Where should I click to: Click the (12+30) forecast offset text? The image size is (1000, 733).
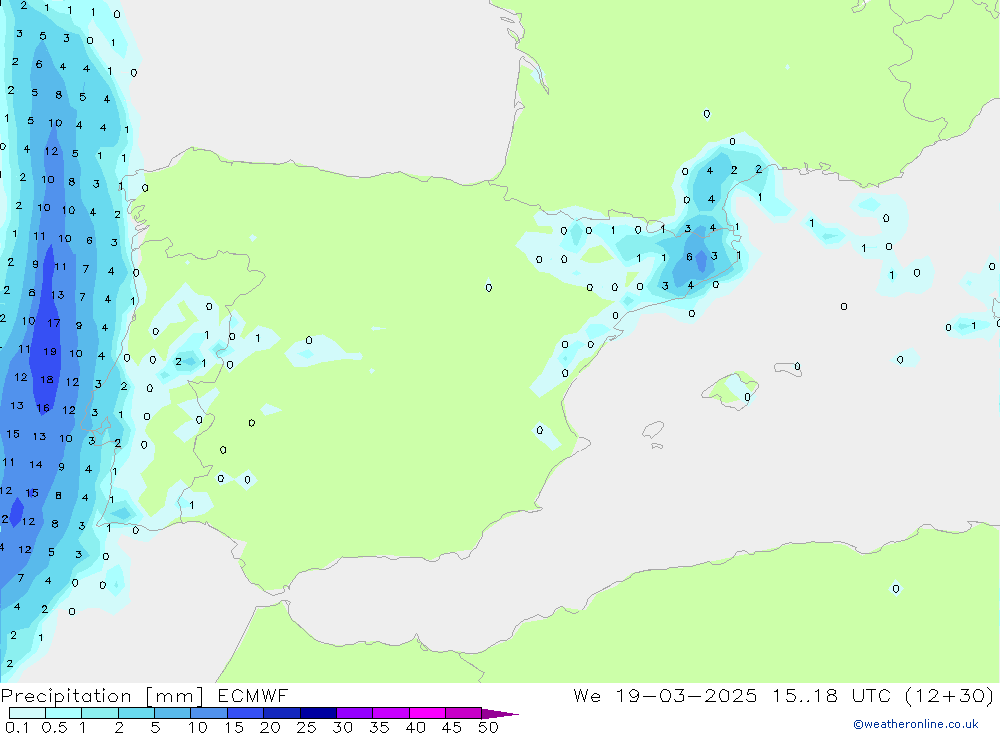tap(949, 696)
